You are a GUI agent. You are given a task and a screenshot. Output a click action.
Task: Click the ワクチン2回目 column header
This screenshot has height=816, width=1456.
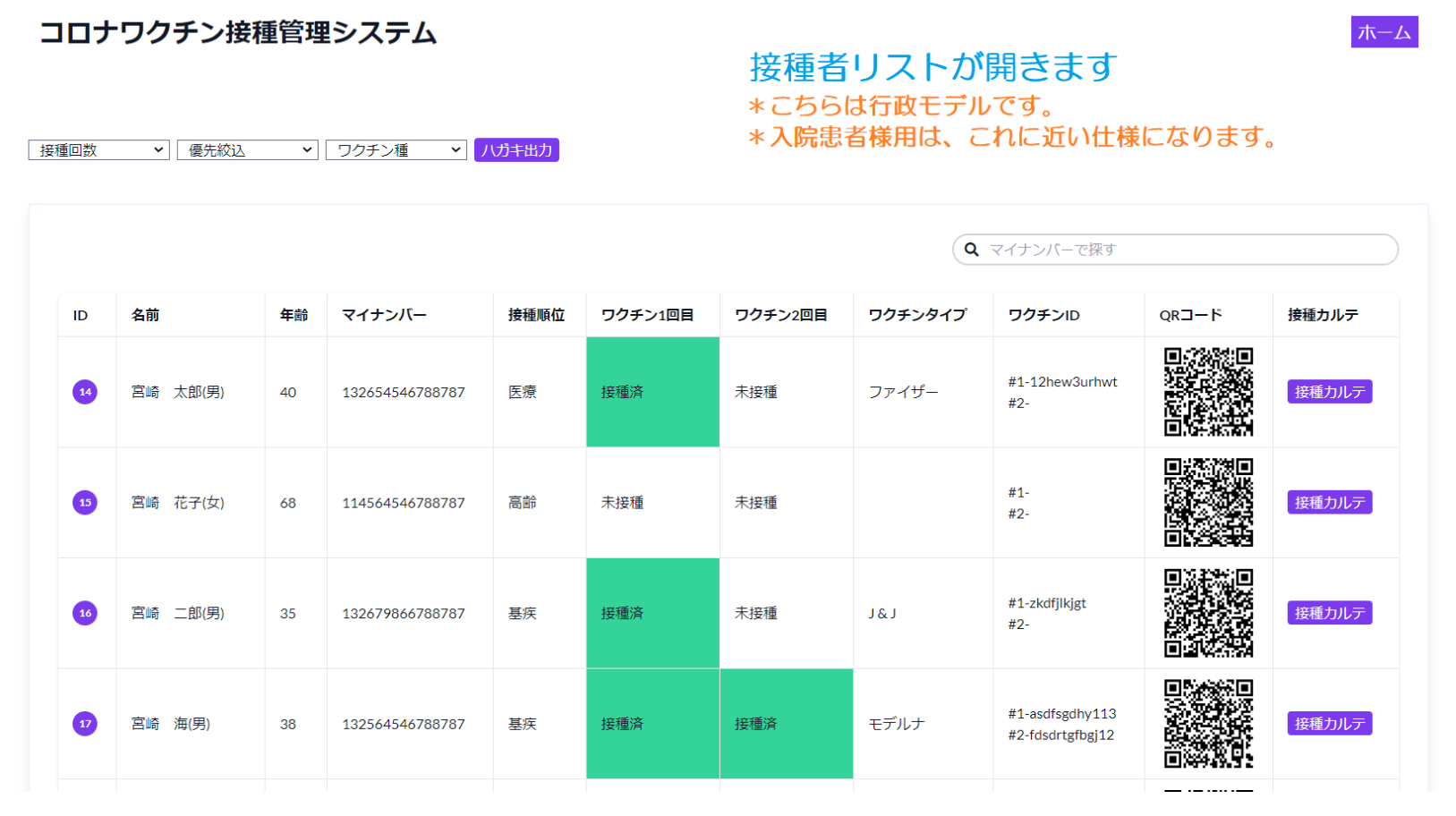pyautogui.click(x=780, y=315)
